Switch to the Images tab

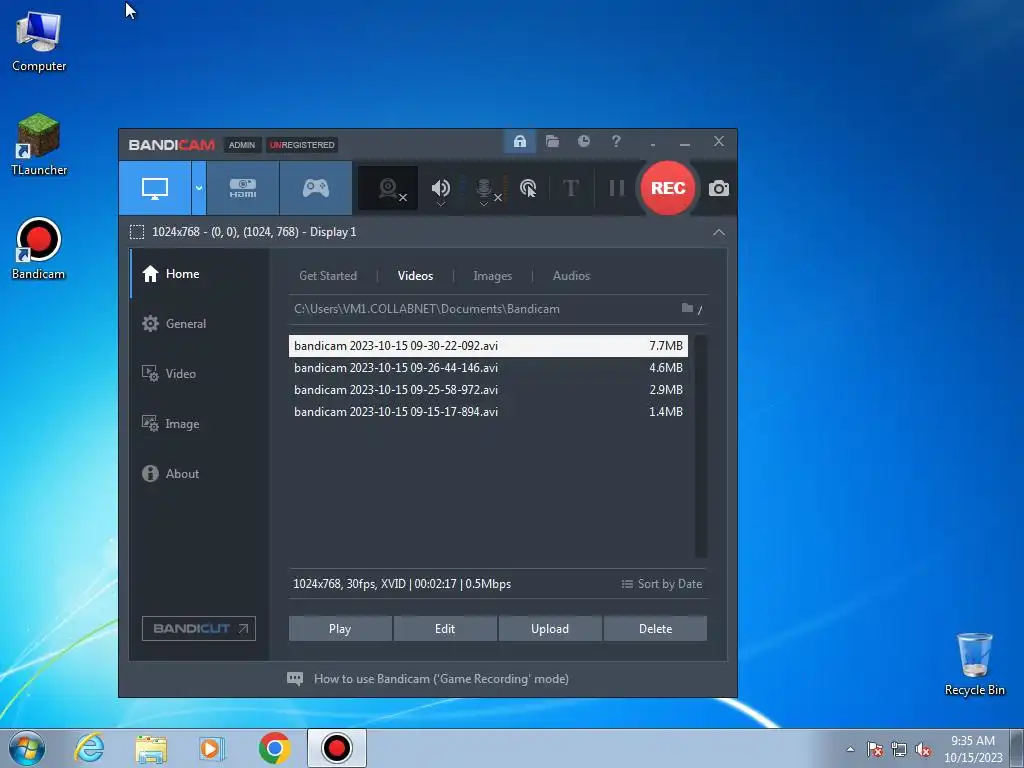[x=492, y=276]
